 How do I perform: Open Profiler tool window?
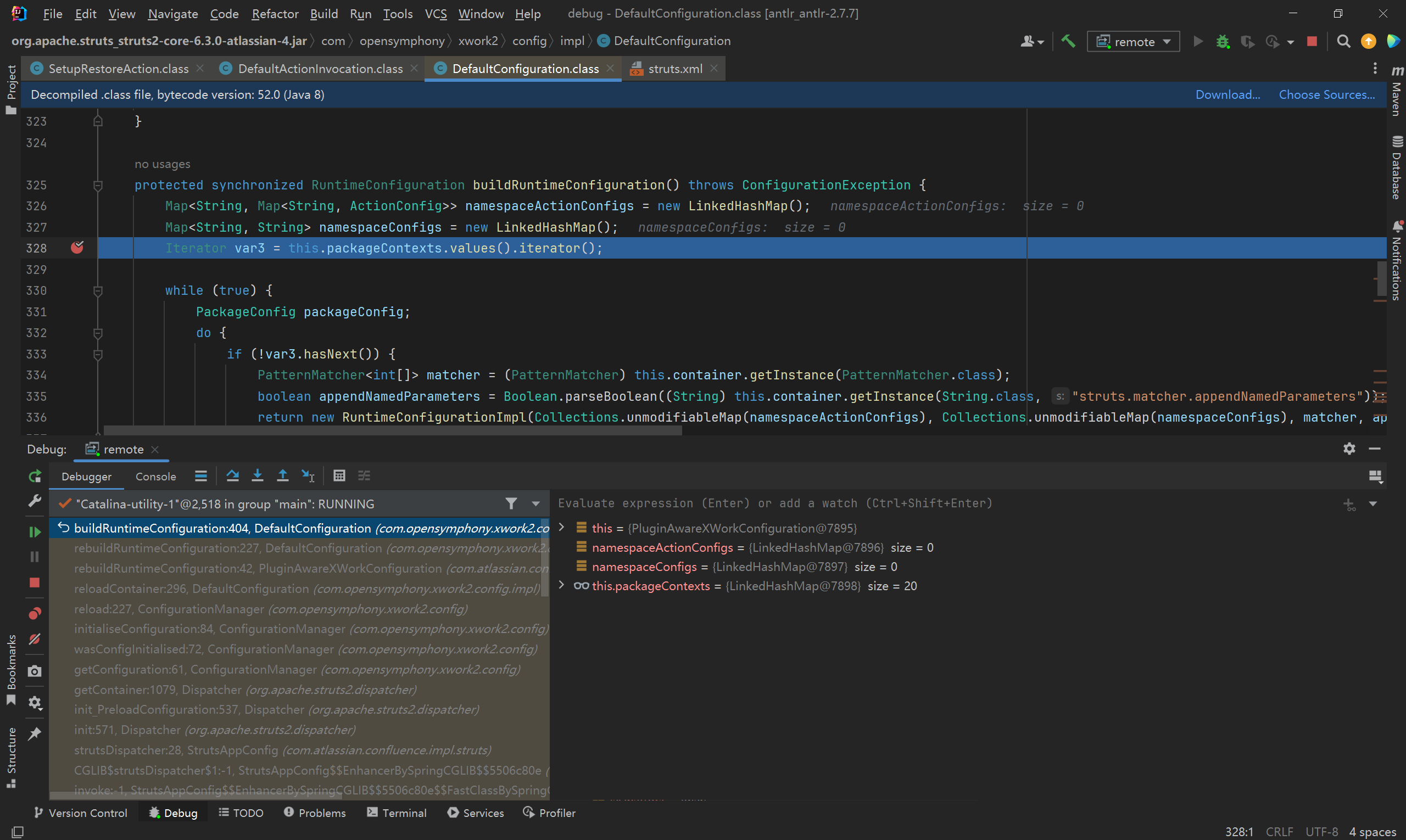point(549,813)
